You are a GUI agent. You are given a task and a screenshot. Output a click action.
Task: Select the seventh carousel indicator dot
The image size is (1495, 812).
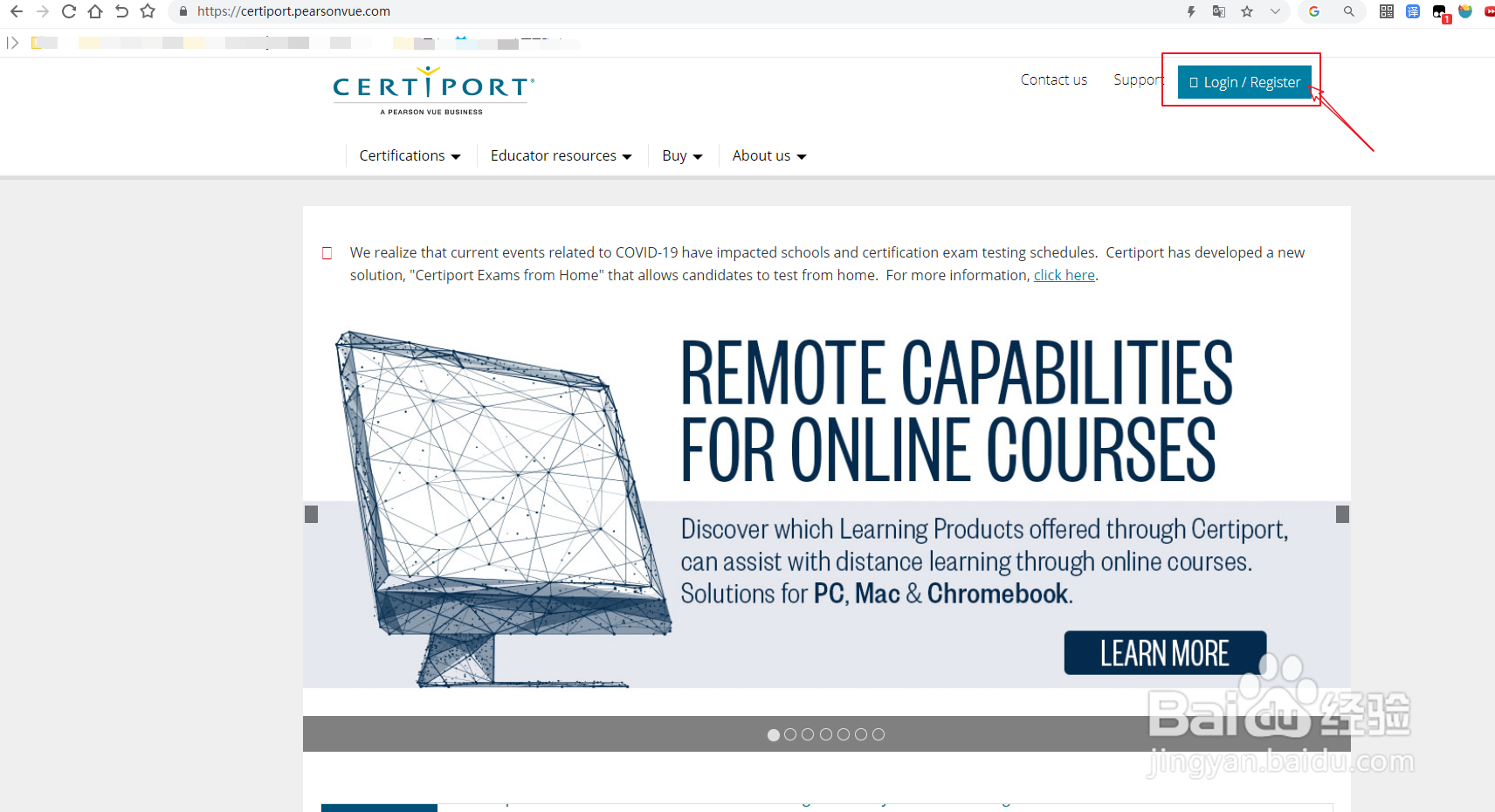click(x=878, y=734)
